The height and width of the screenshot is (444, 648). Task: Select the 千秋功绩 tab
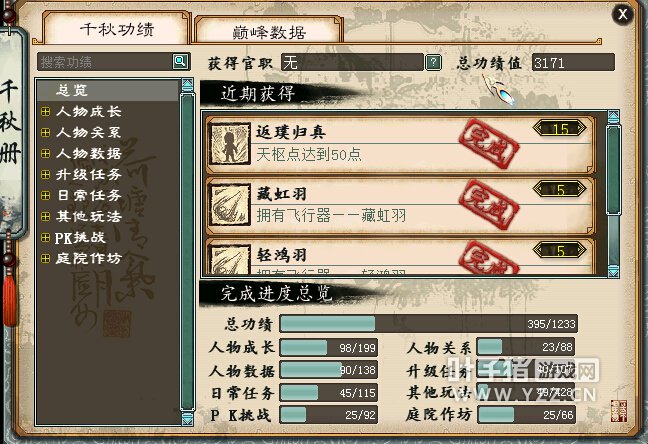coord(117,29)
